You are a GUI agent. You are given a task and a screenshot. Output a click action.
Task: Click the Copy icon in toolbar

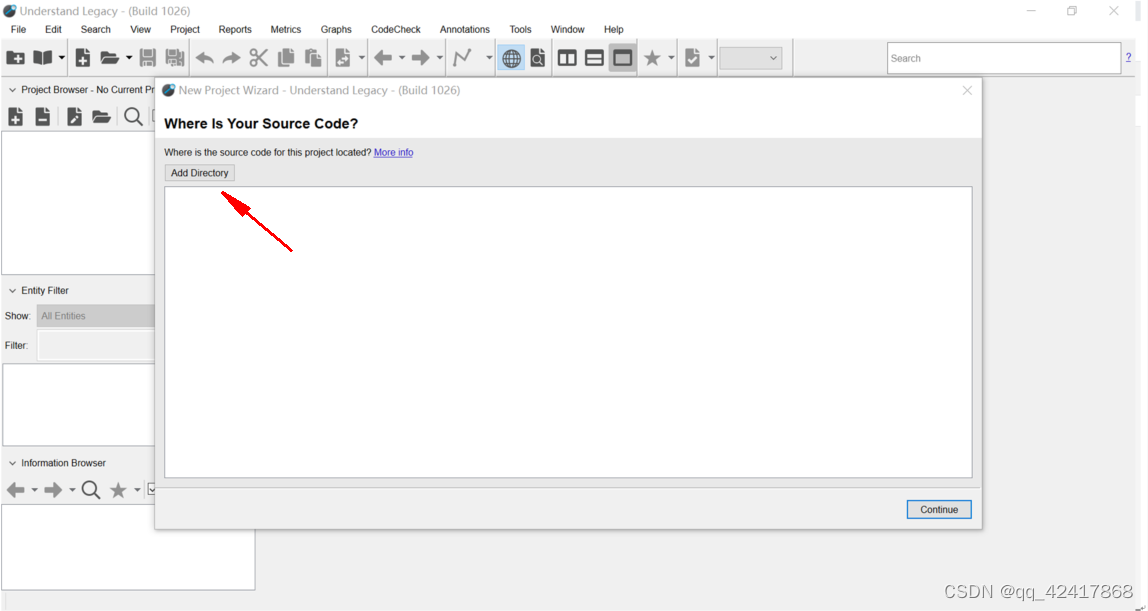click(x=286, y=58)
